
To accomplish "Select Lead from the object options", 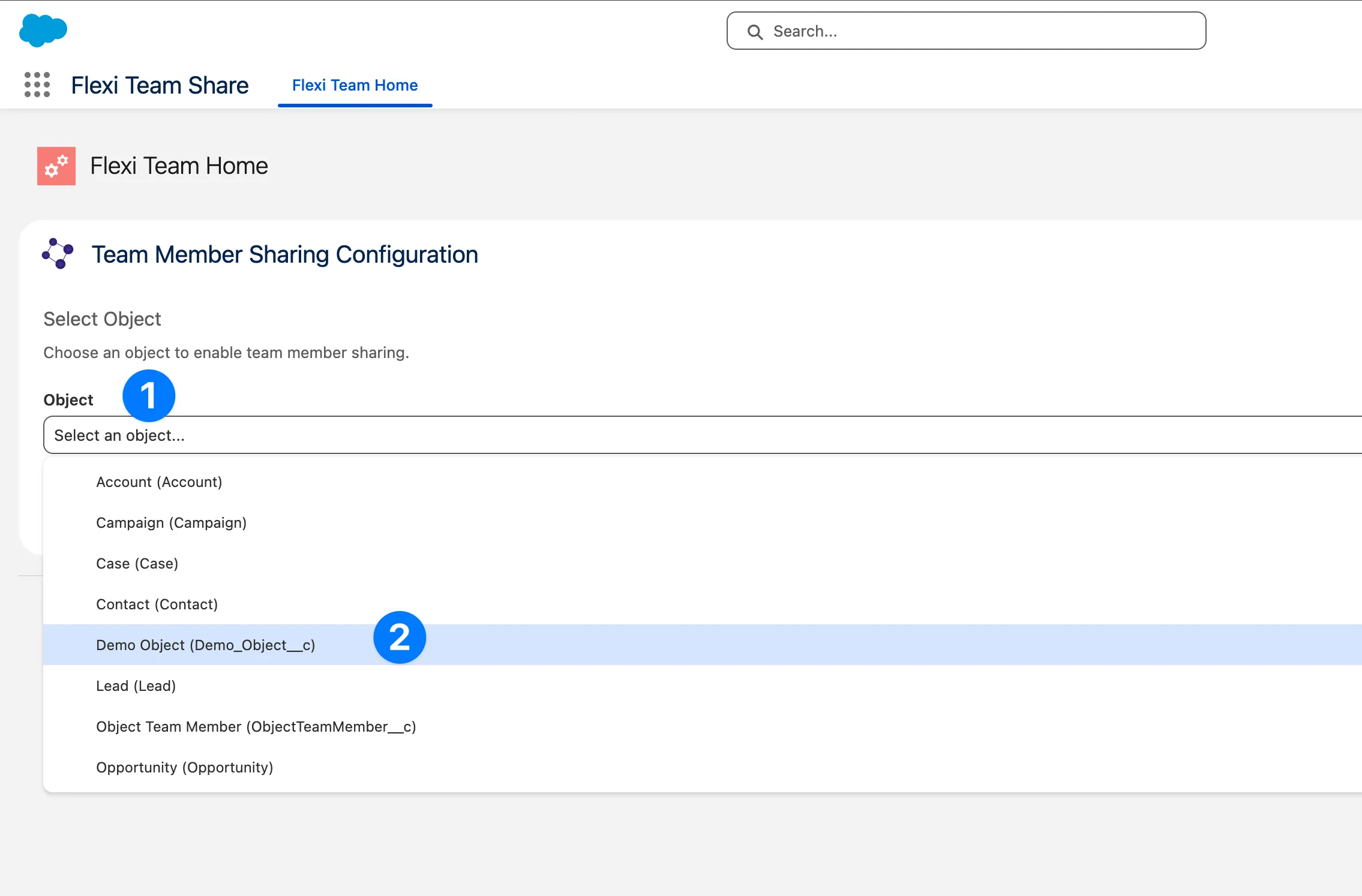I will [136, 685].
